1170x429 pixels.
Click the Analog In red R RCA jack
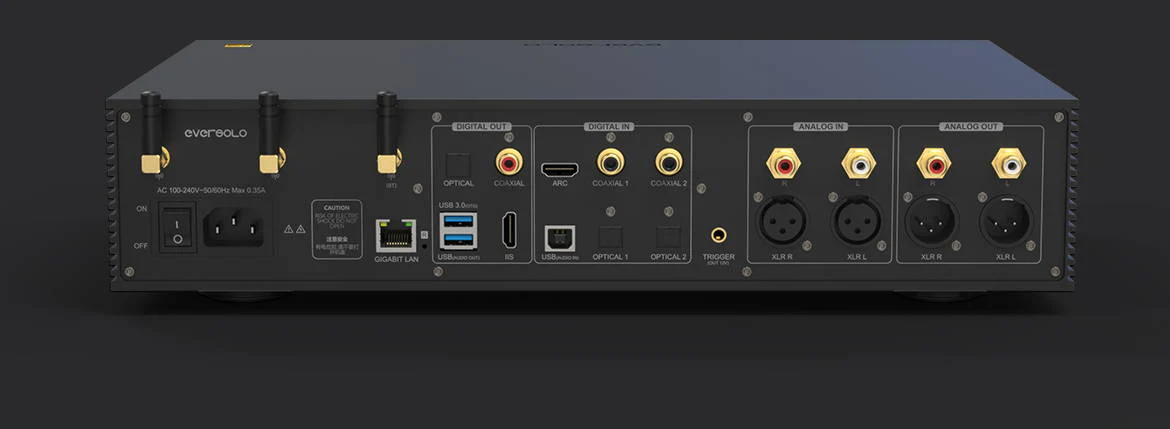pyautogui.click(x=783, y=163)
